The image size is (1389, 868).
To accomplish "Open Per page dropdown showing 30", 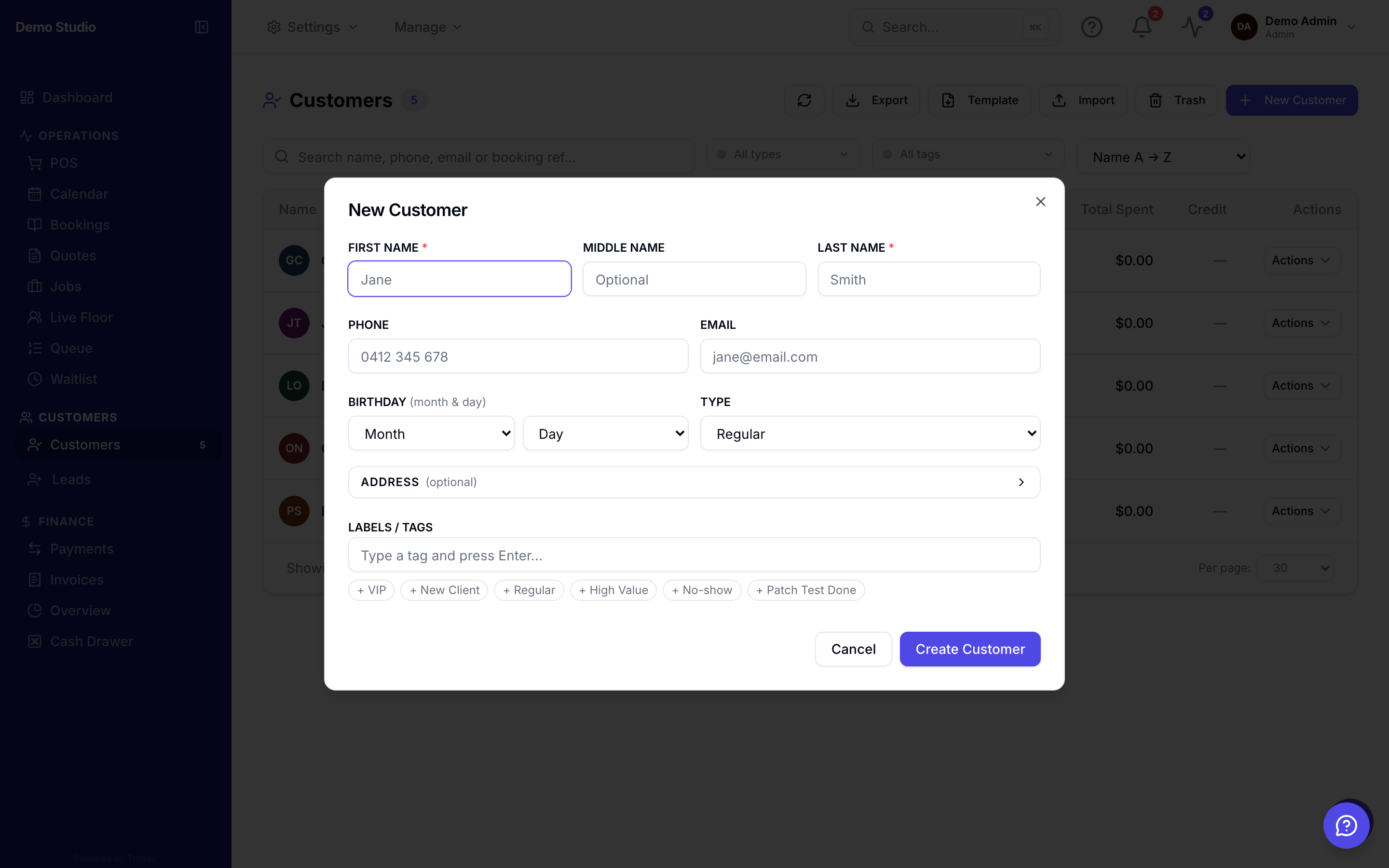I will coord(1295,568).
